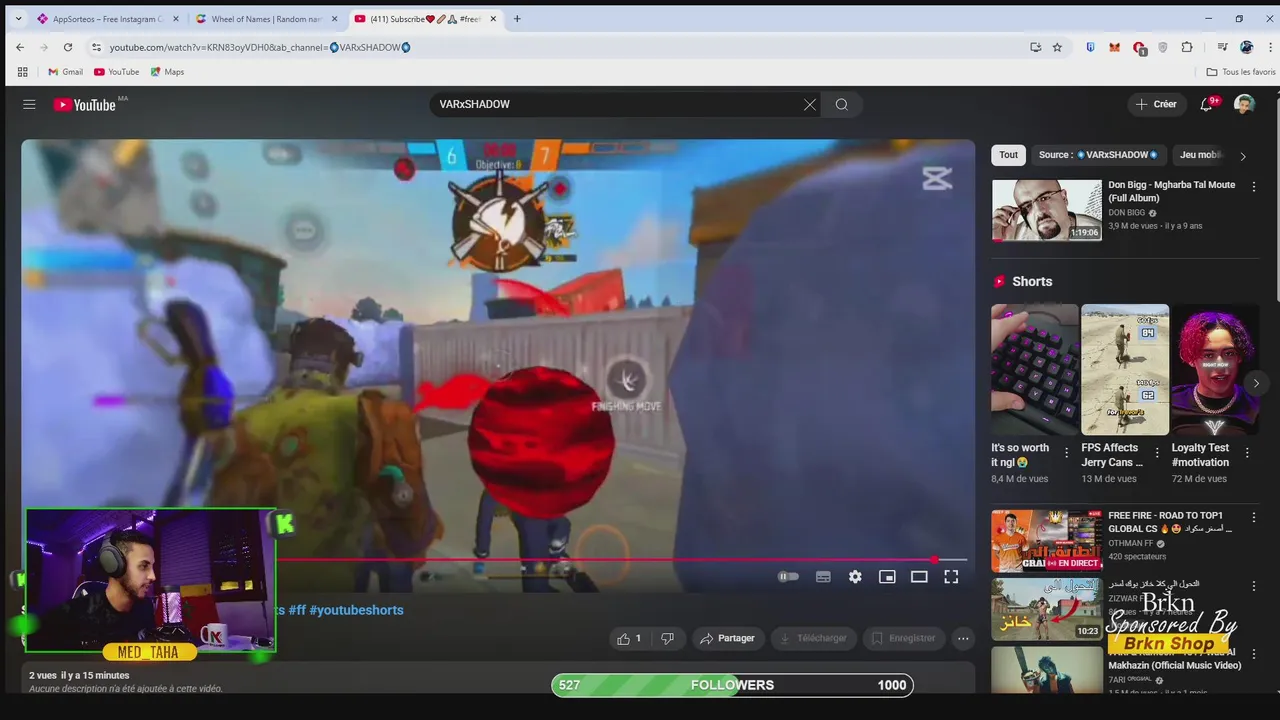1280x720 pixels.
Task: Open video player settings gear
Action: (855, 577)
